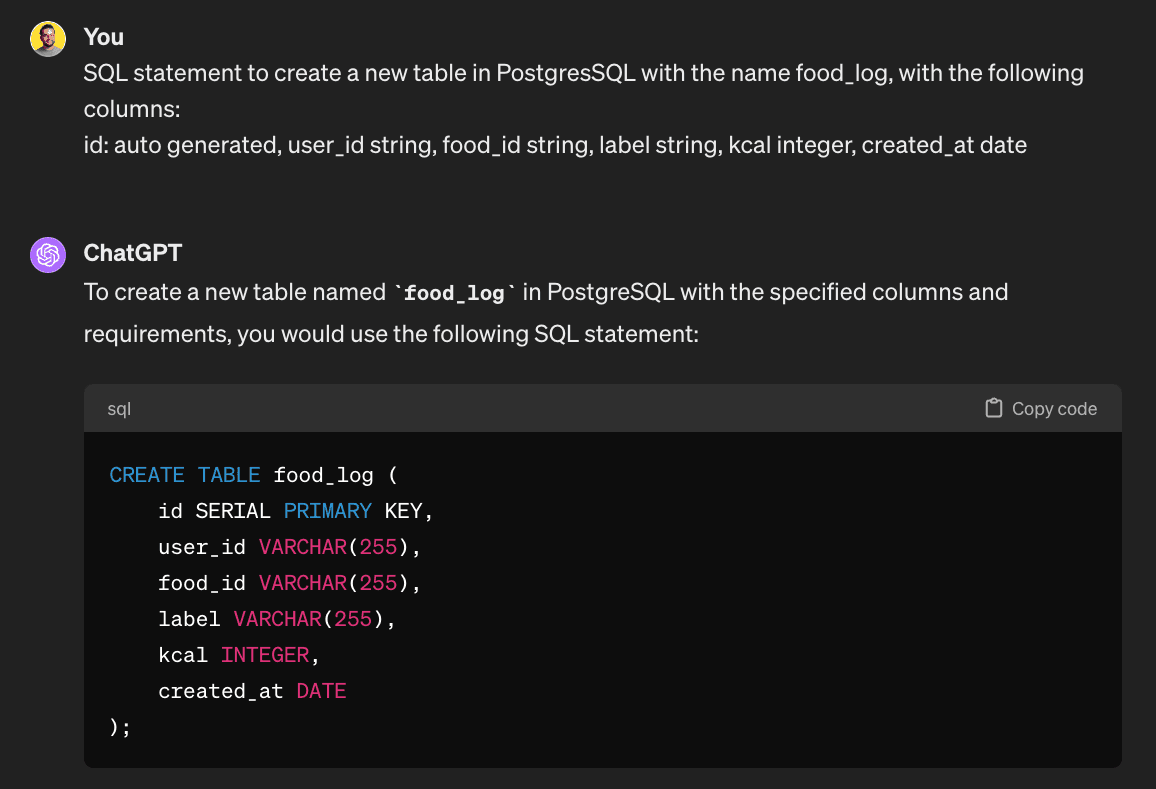Click the closing parenthesis semicolon line
The height and width of the screenshot is (789, 1156).
(120, 727)
